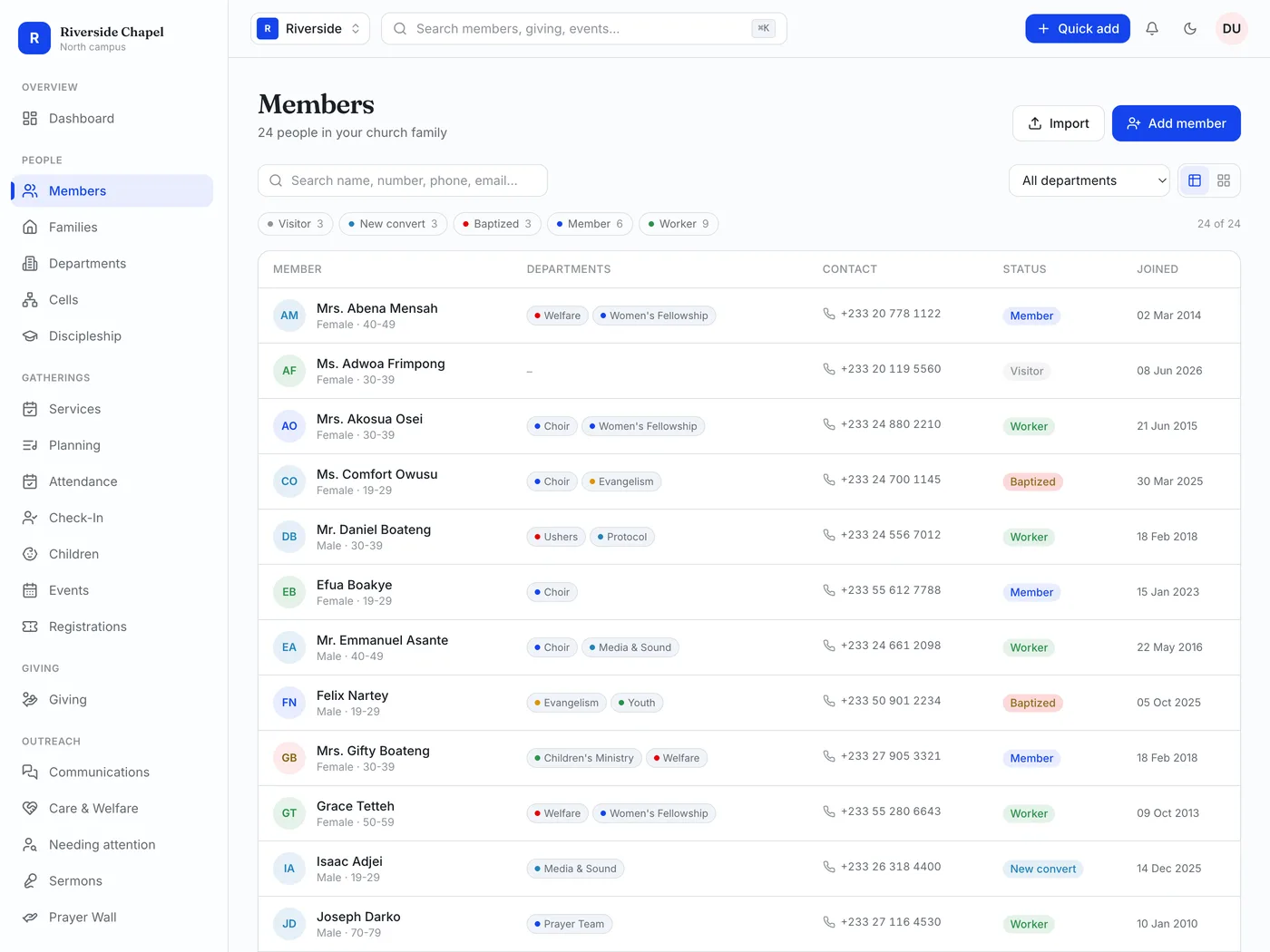Click the Needing attention person icon
1270x952 pixels.
(30, 845)
